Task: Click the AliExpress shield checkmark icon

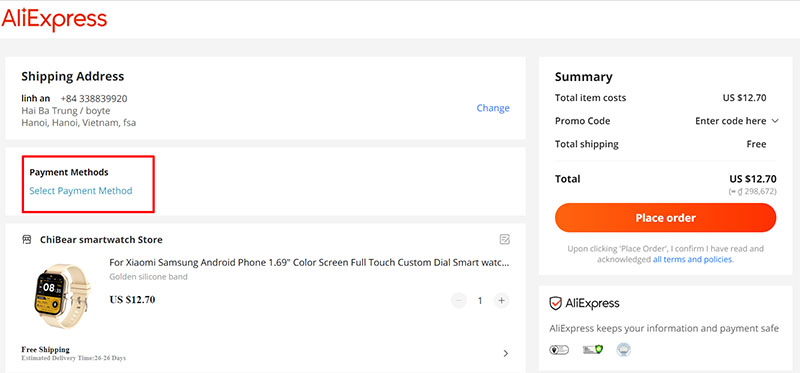Action: (x=555, y=304)
